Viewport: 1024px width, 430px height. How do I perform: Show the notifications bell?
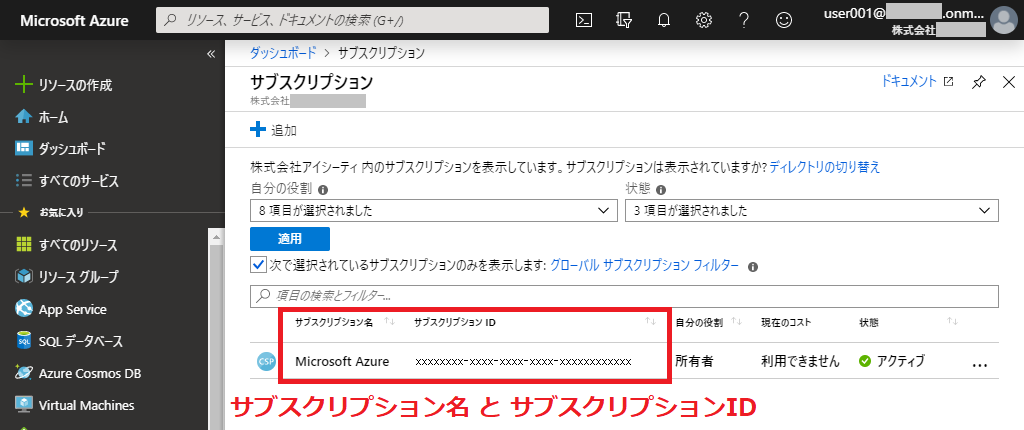(664, 20)
